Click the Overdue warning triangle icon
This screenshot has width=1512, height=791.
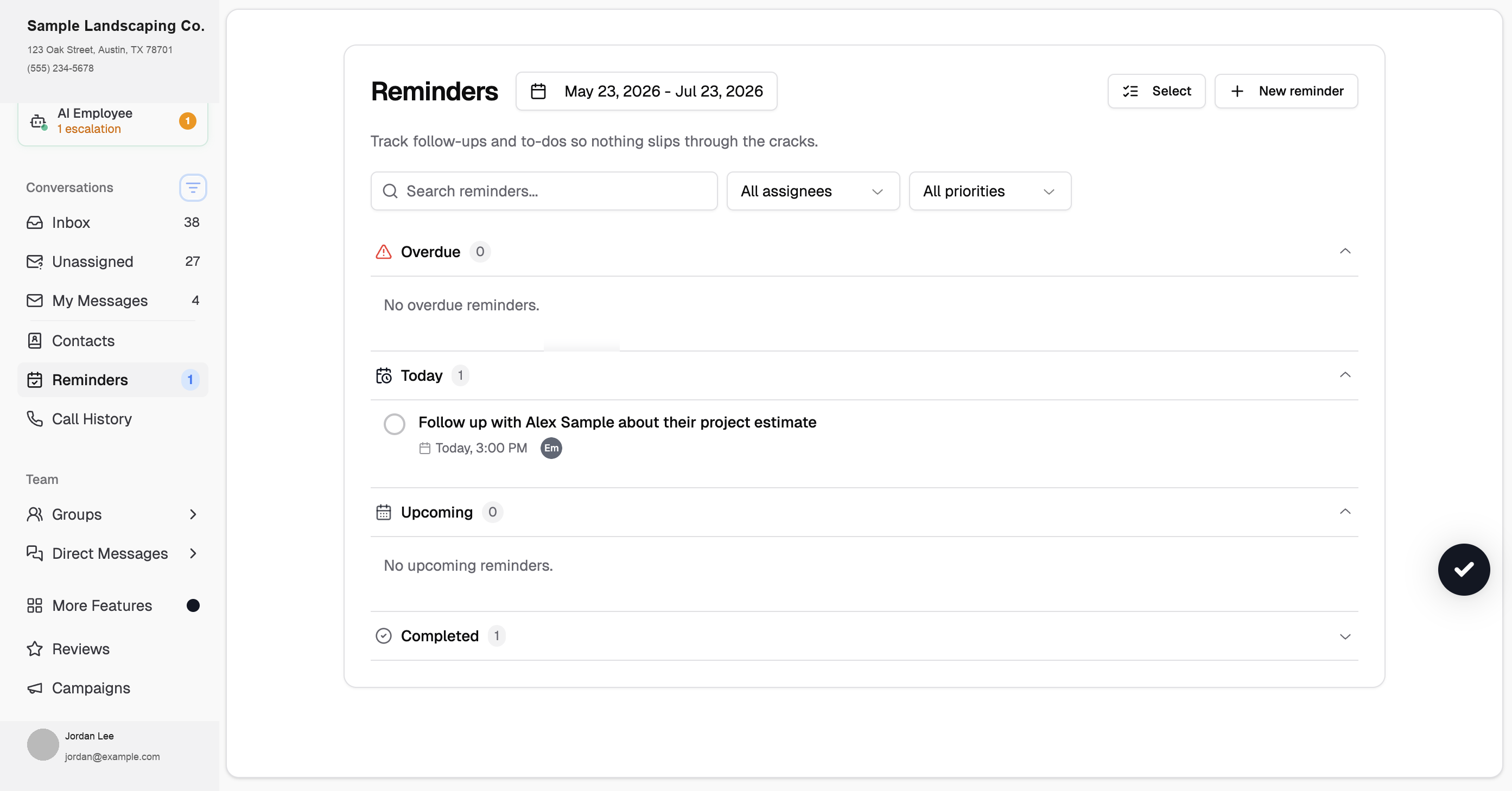pyautogui.click(x=383, y=252)
